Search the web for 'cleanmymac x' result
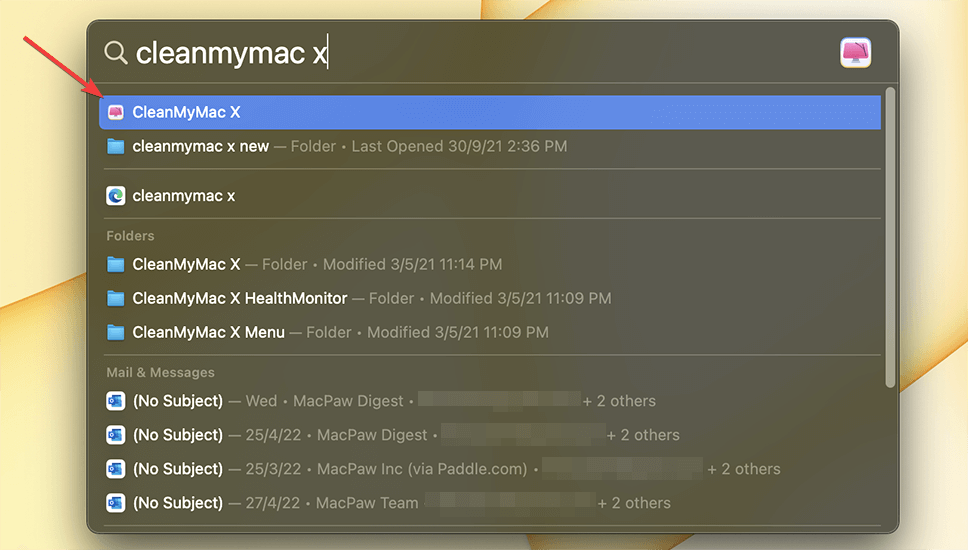This screenshot has width=968, height=550. point(490,196)
